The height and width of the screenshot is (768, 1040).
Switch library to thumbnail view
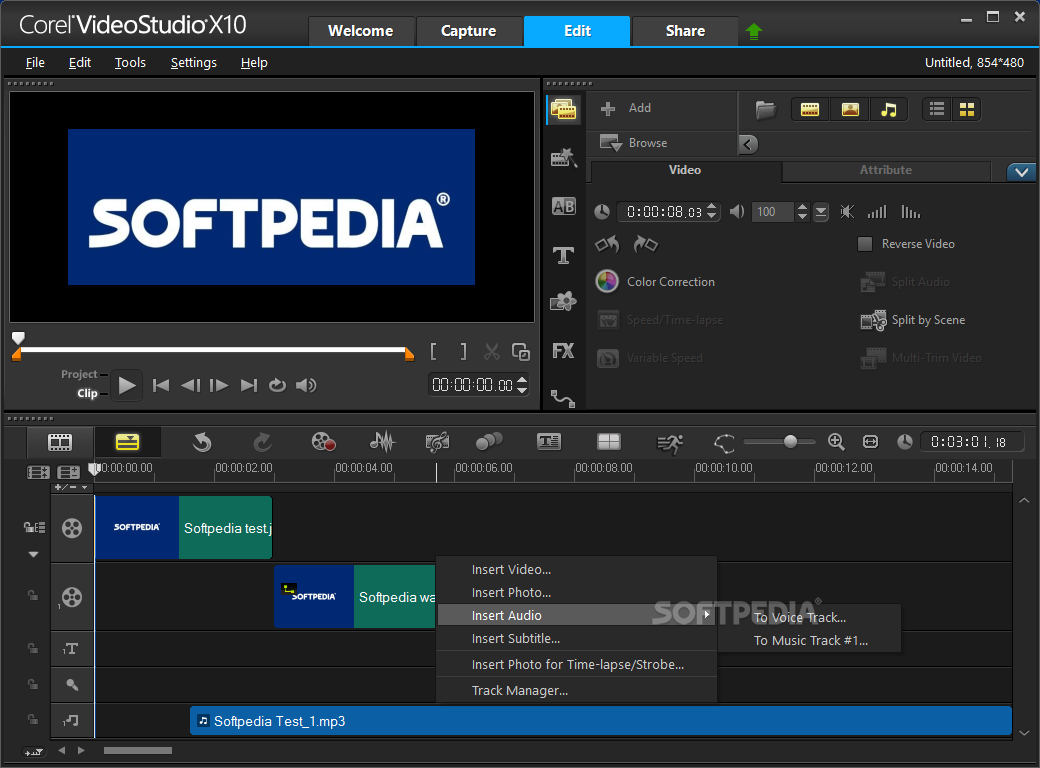pos(966,109)
